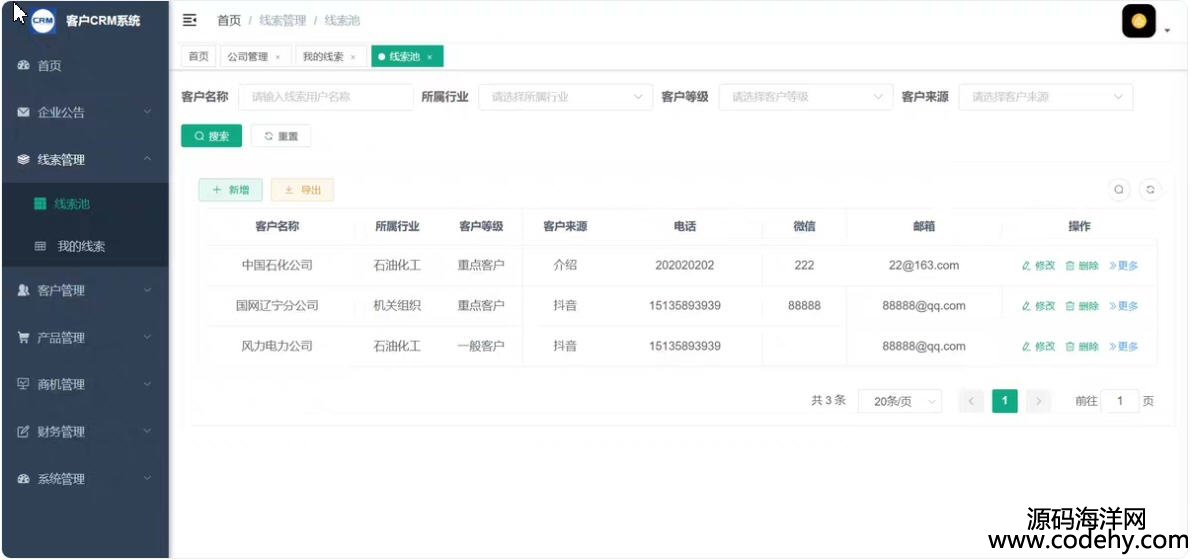Click 修改 for 中国石化公司 row
The height and width of the screenshot is (560, 1193).
(x=1038, y=266)
